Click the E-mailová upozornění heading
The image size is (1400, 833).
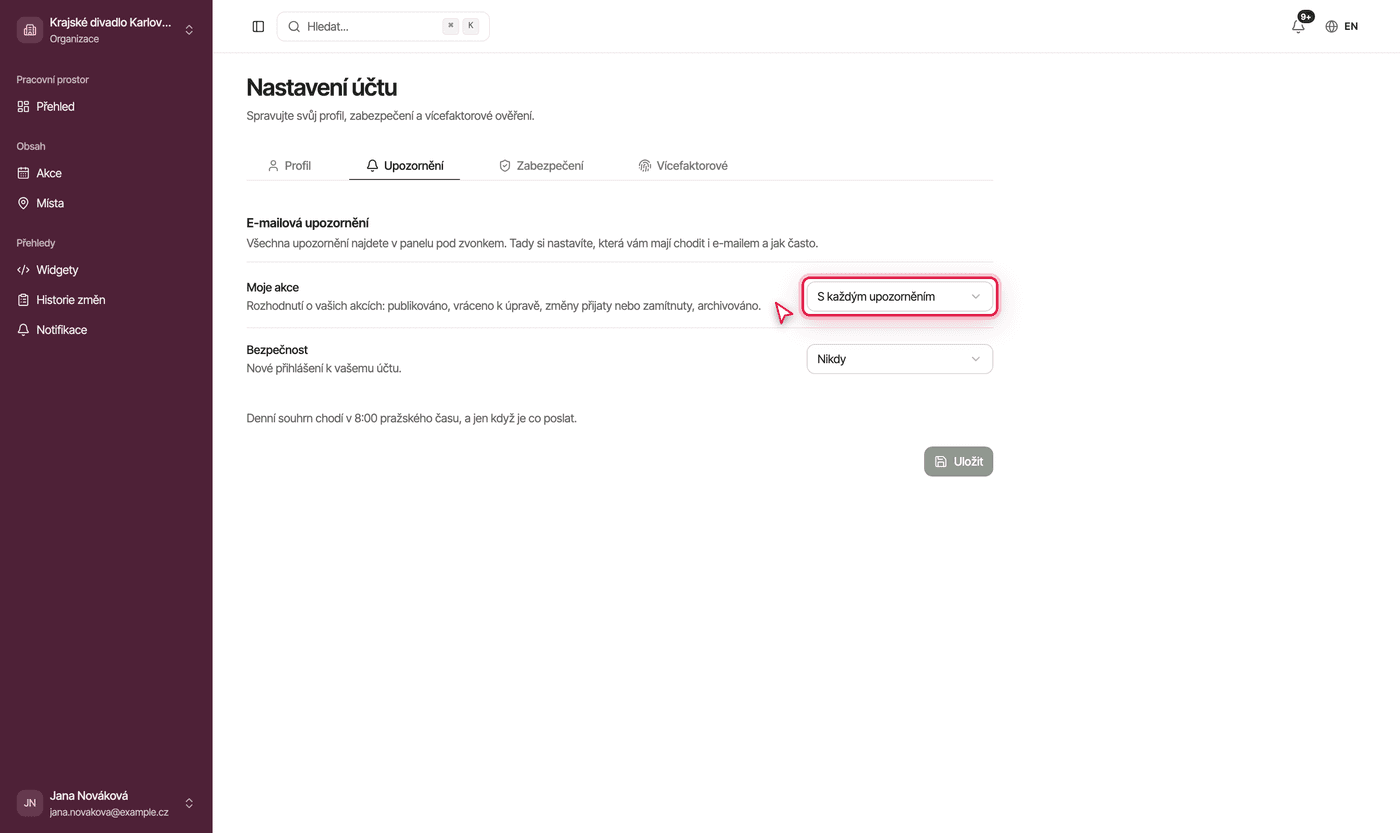[x=308, y=223]
